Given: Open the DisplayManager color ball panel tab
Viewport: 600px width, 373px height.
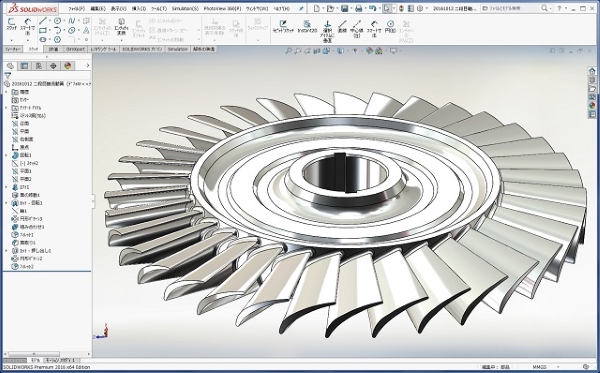Looking at the screenshot, I should click(68, 66).
